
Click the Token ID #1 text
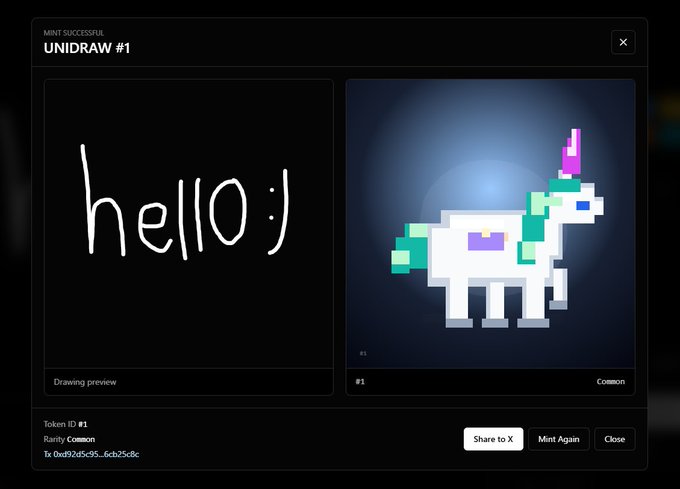[65, 424]
